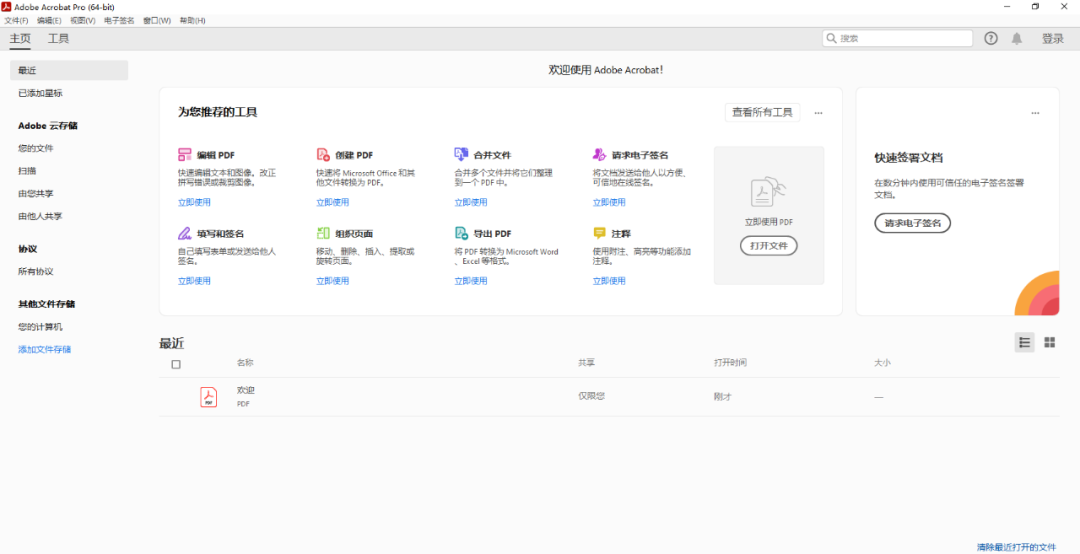Tick the select-all checkbox in recent list
The image size is (1080, 554).
point(176,364)
